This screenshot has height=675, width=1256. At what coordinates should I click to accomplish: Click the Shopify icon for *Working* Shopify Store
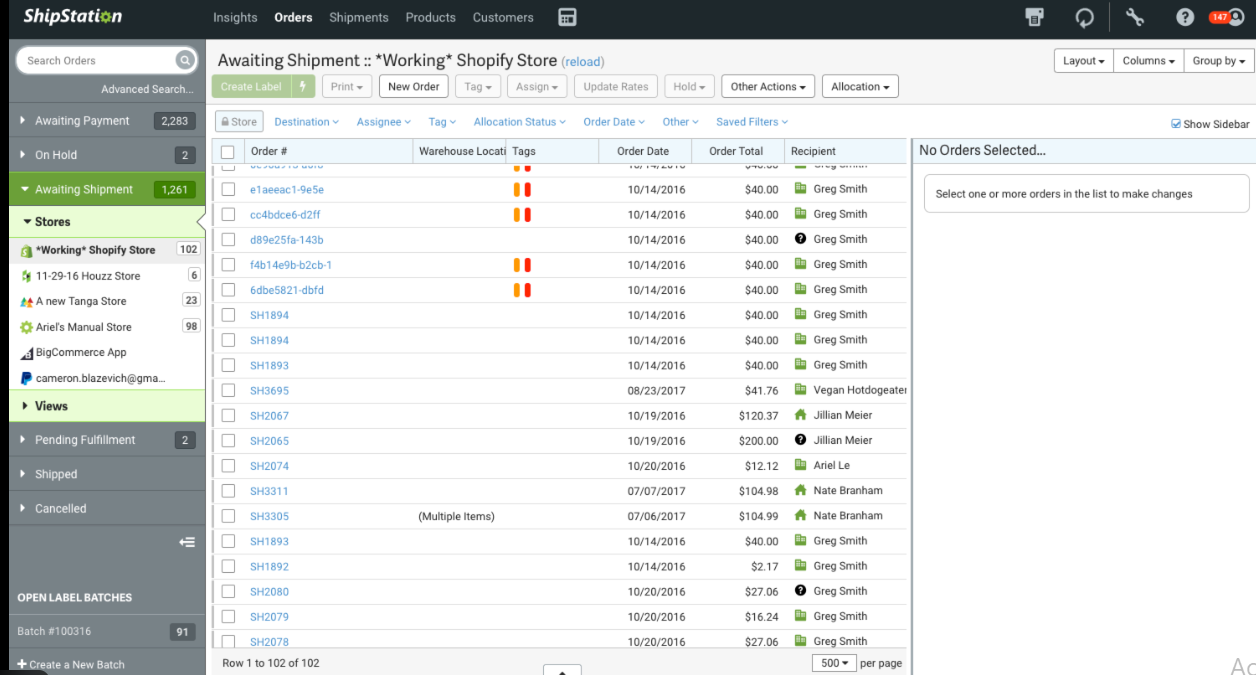click(x=27, y=251)
